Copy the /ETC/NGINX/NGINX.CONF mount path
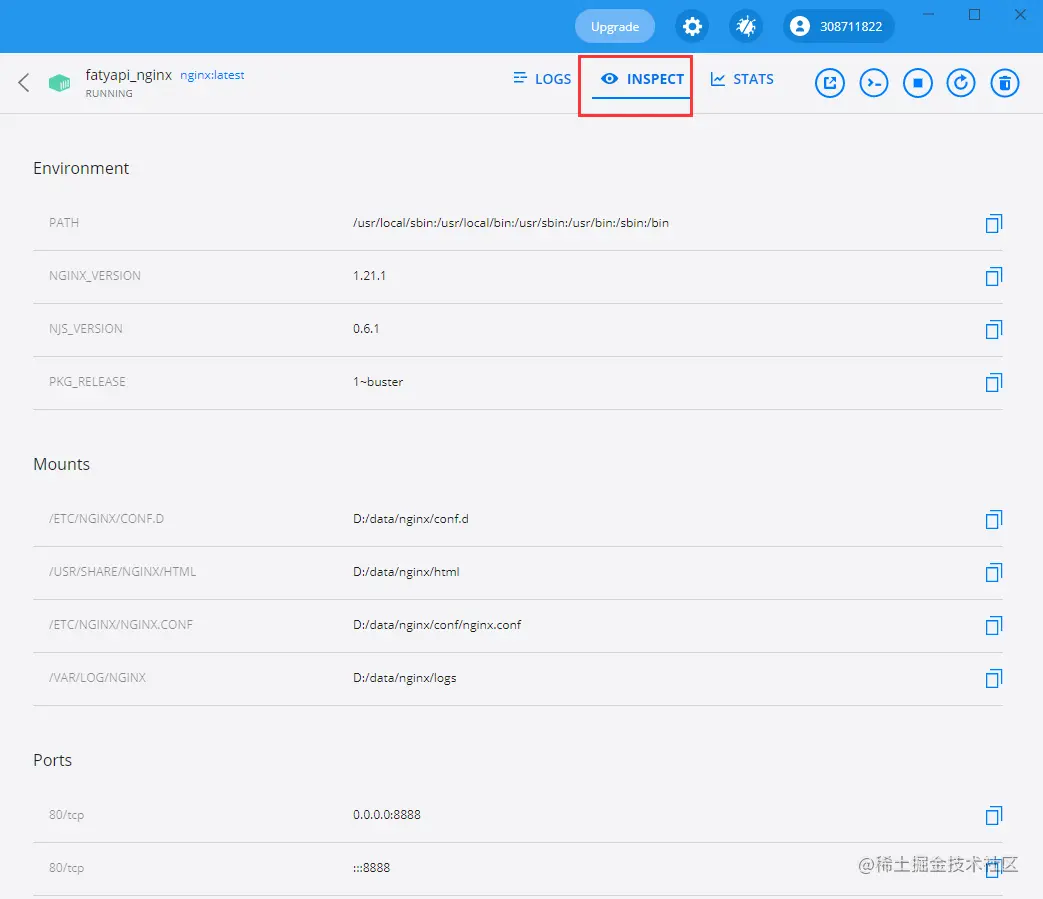The image size is (1043, 899). (994, 625)
